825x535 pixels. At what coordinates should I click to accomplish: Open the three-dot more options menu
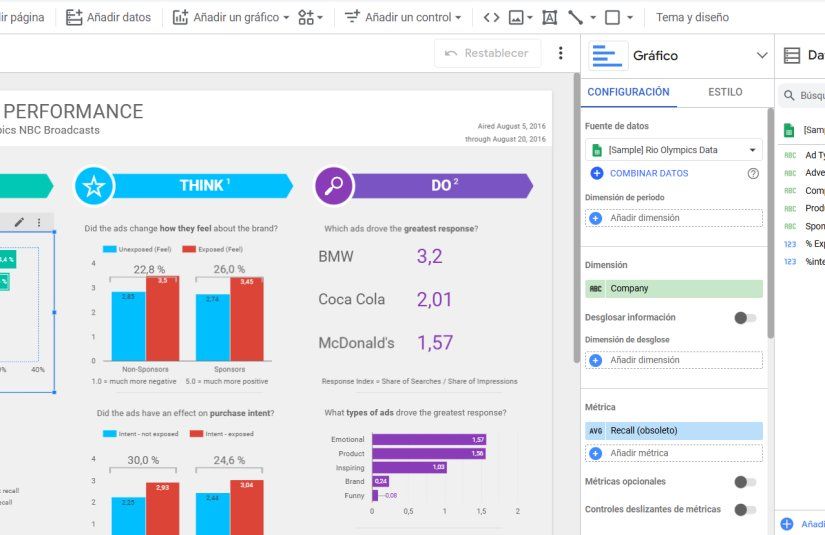click(560, 53)
